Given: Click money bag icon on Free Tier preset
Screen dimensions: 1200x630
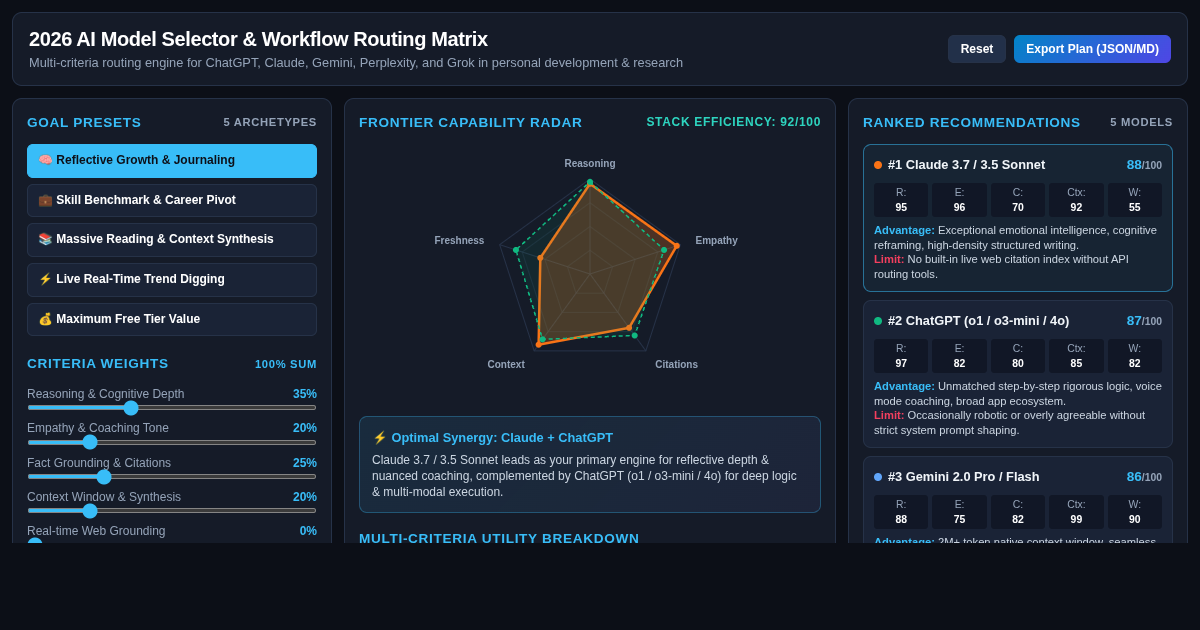Looking at the screenshot, I should tap(45, 319).
